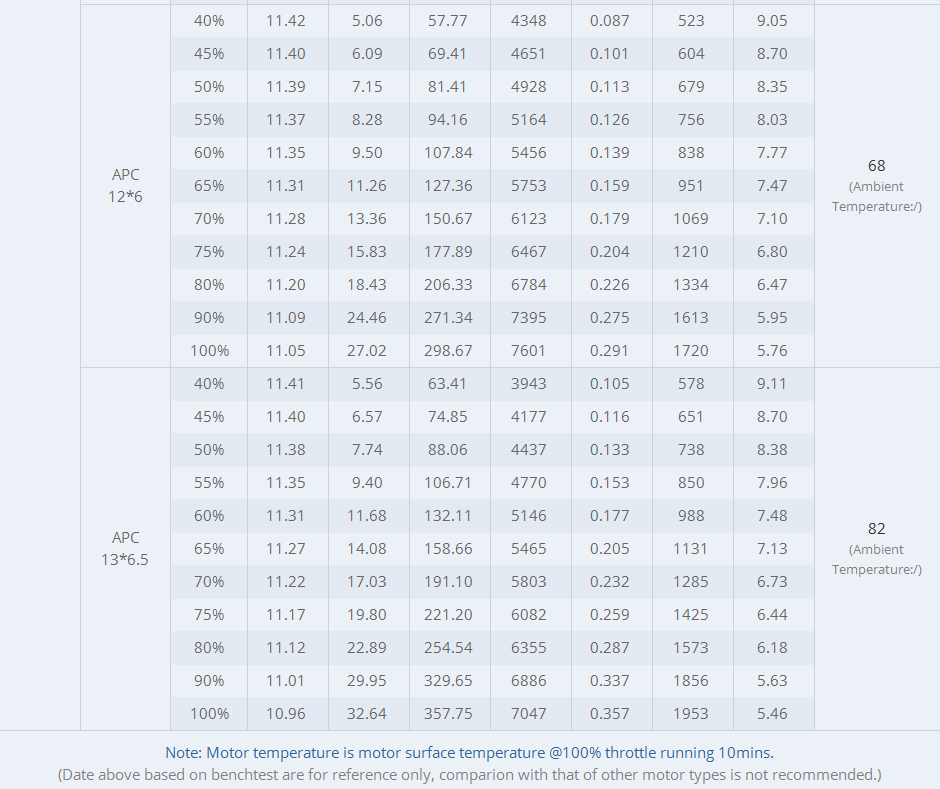The width and height of the screenshot is (940, 789).
Task: Select the 4348 RPM cell
Action: pyautogui.click(x=529, y=21)
